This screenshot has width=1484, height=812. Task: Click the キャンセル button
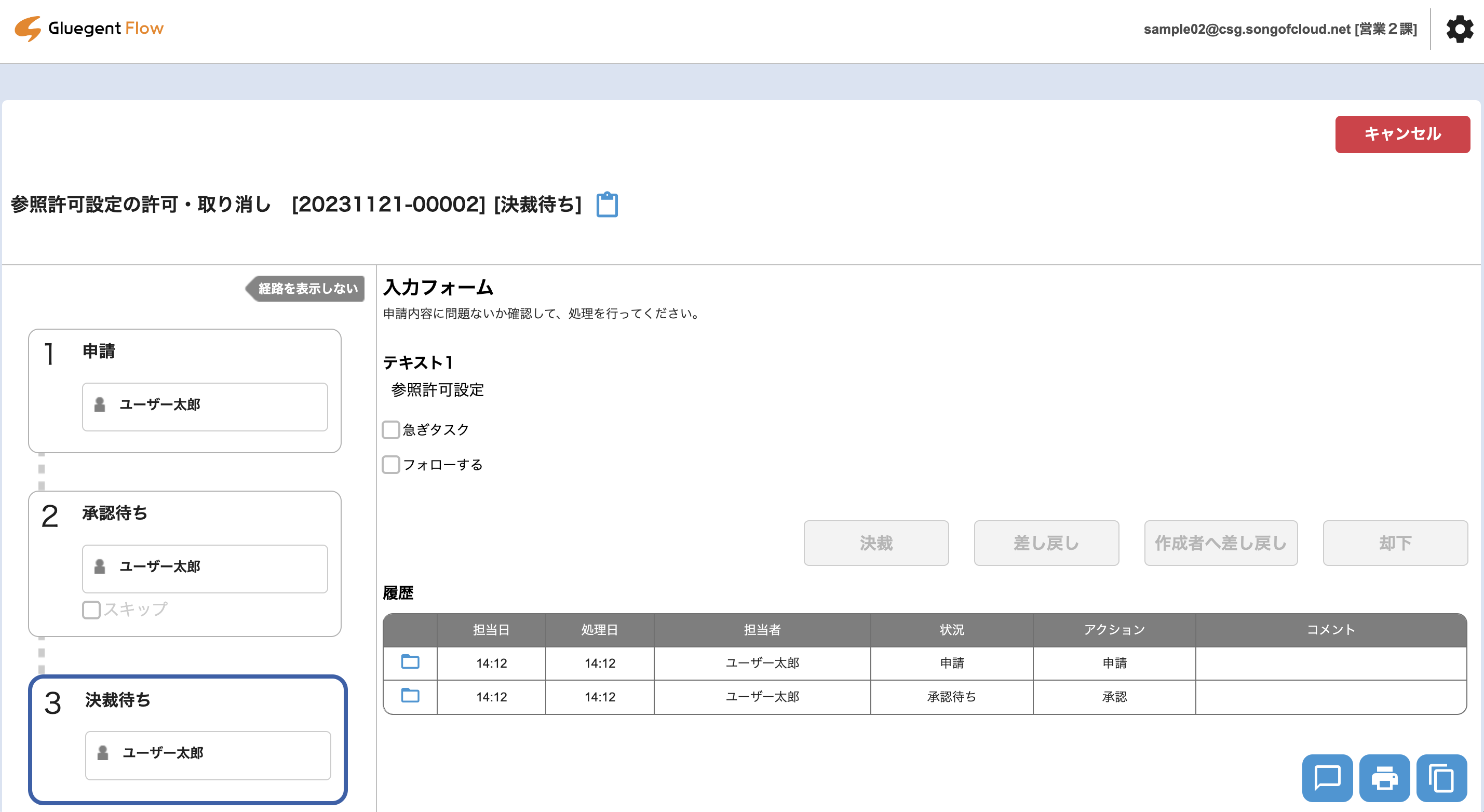click(x=1402, y=134)
